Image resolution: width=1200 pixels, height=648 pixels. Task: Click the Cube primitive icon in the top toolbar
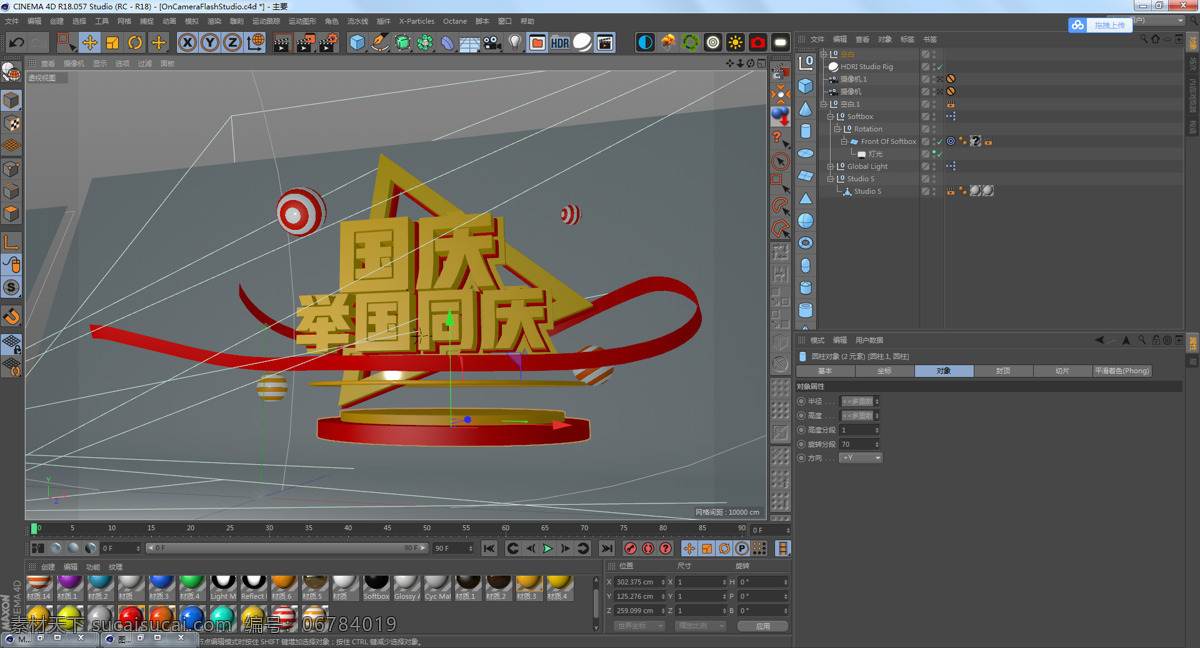coord(357,43)
